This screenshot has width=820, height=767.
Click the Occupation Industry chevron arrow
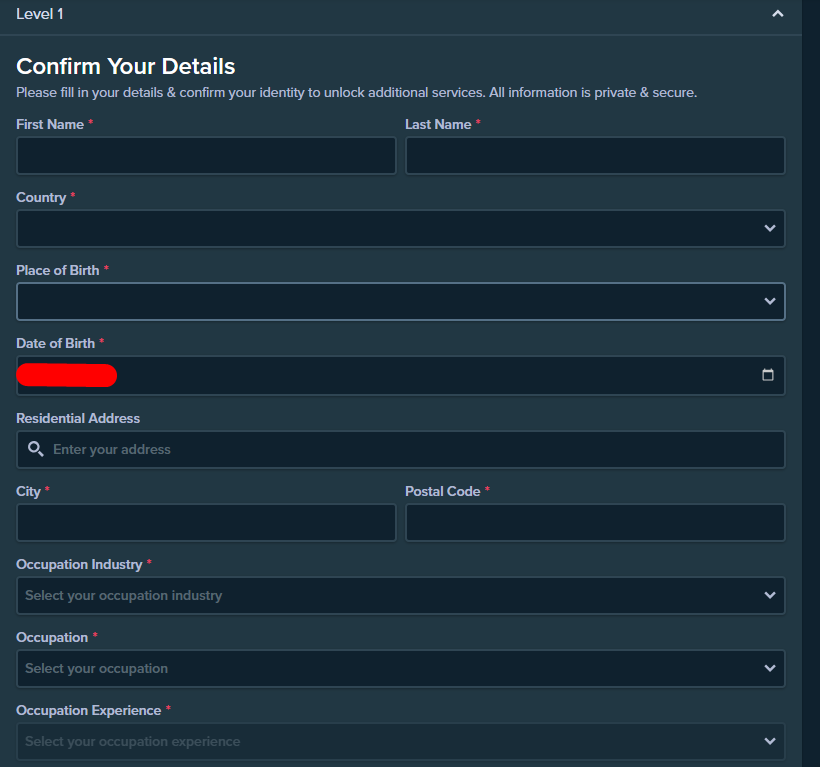tap(769, 595)
